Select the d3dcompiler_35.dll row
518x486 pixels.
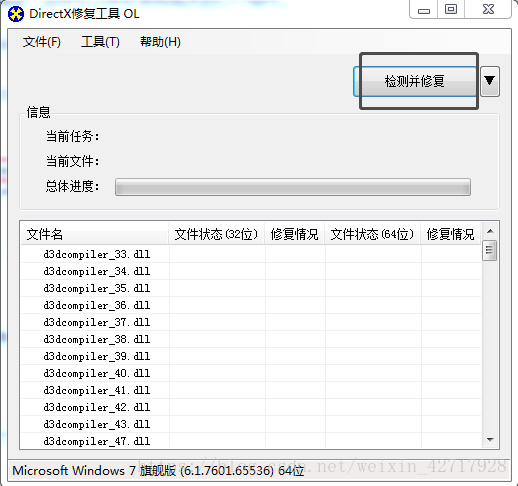coord(251,288)
